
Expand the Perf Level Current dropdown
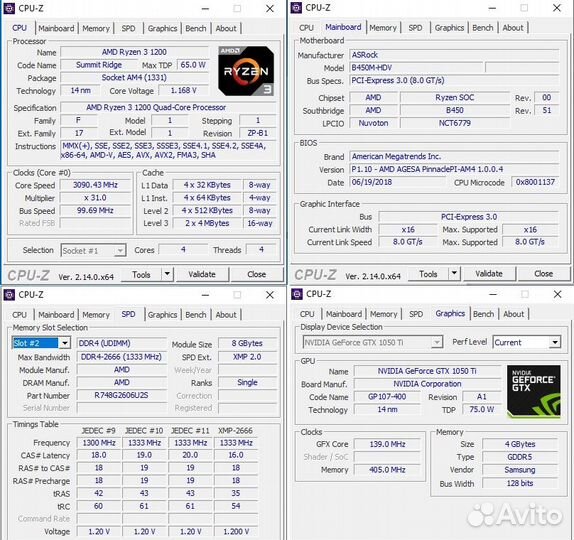pyautogui.click(x=555, y=343)
